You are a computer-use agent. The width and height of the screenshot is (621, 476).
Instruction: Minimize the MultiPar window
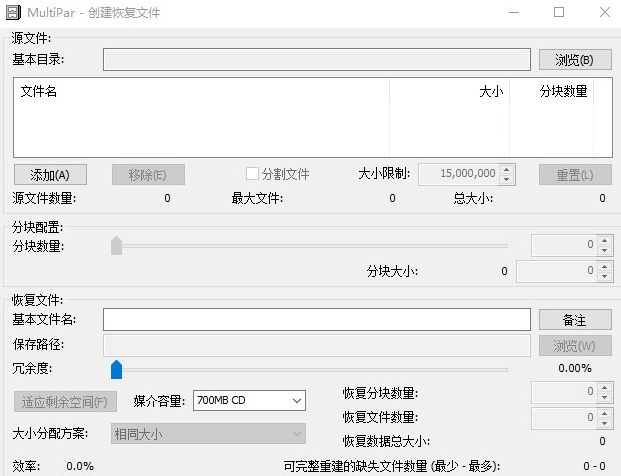pos(514,13)
